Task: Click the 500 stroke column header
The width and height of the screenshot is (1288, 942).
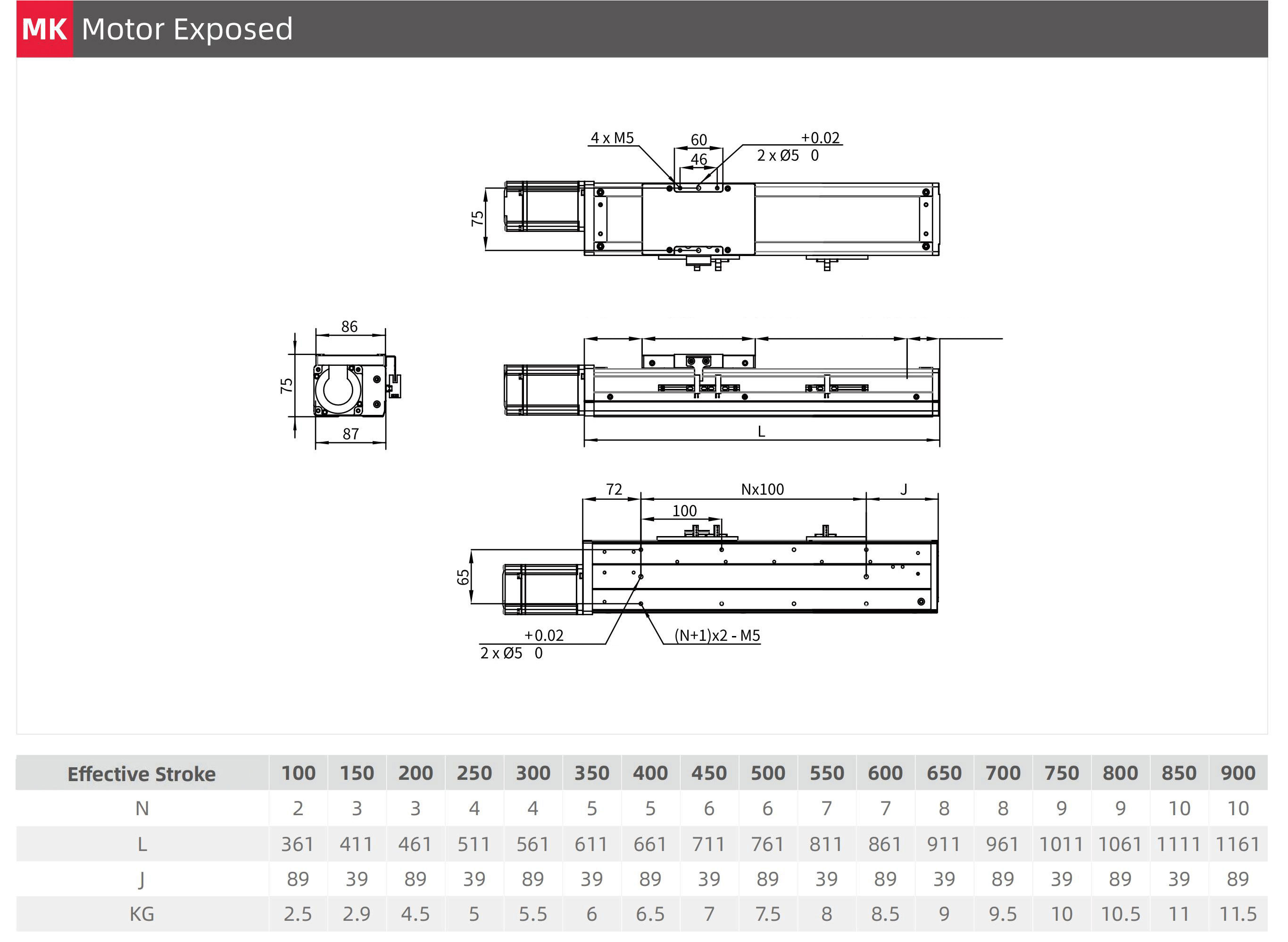Action: (x=768, y=773)
